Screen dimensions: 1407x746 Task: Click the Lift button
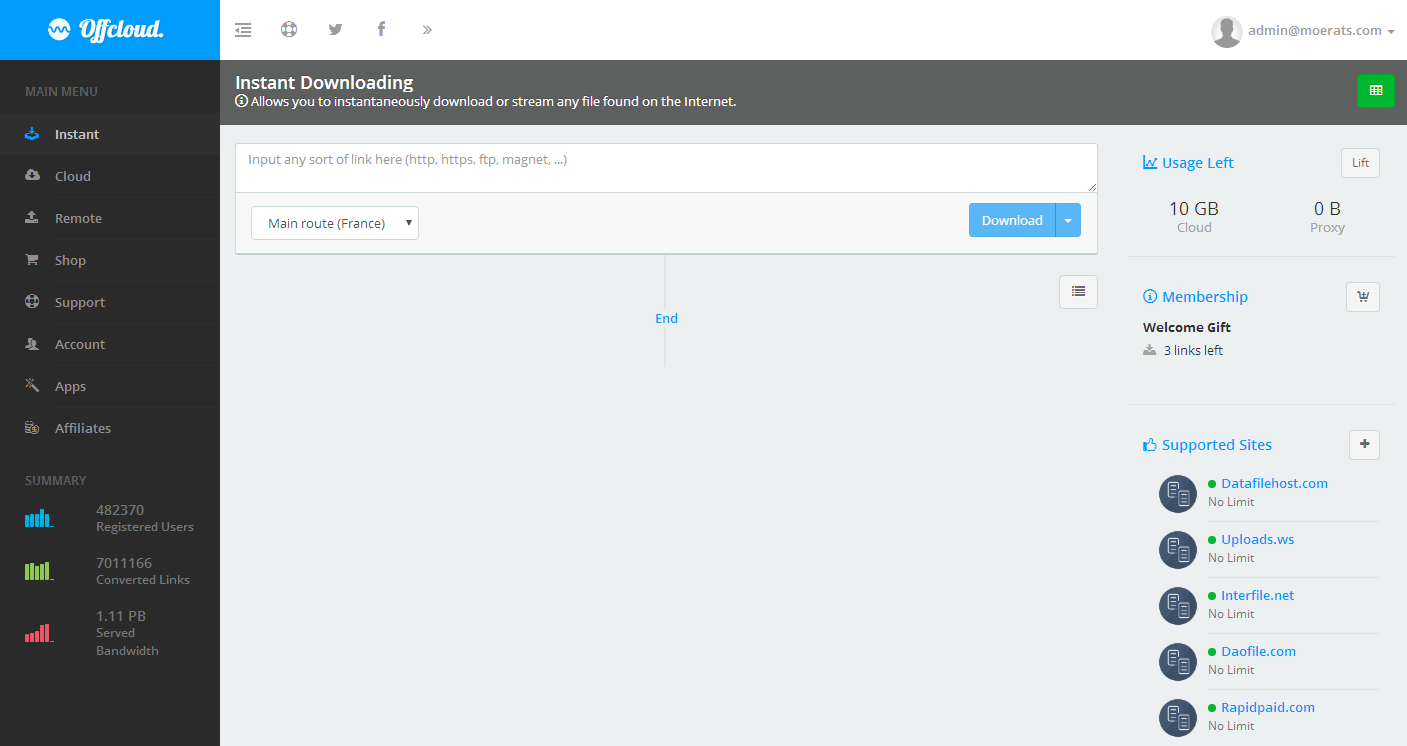pyautogui.click(x=1360, y=163)
